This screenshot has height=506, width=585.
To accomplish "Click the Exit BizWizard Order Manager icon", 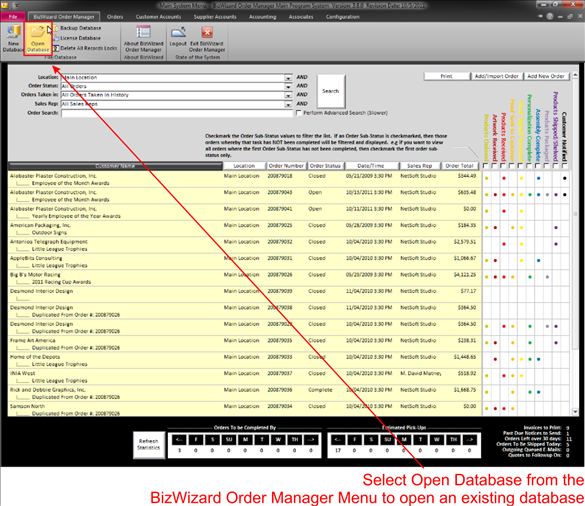I will (x=207, y=32).
